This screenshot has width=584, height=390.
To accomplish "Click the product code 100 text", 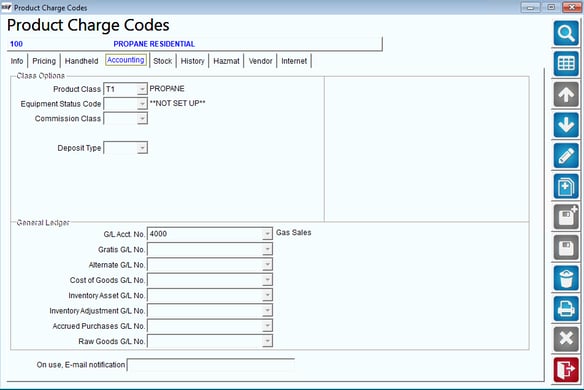I will (16, 44).
